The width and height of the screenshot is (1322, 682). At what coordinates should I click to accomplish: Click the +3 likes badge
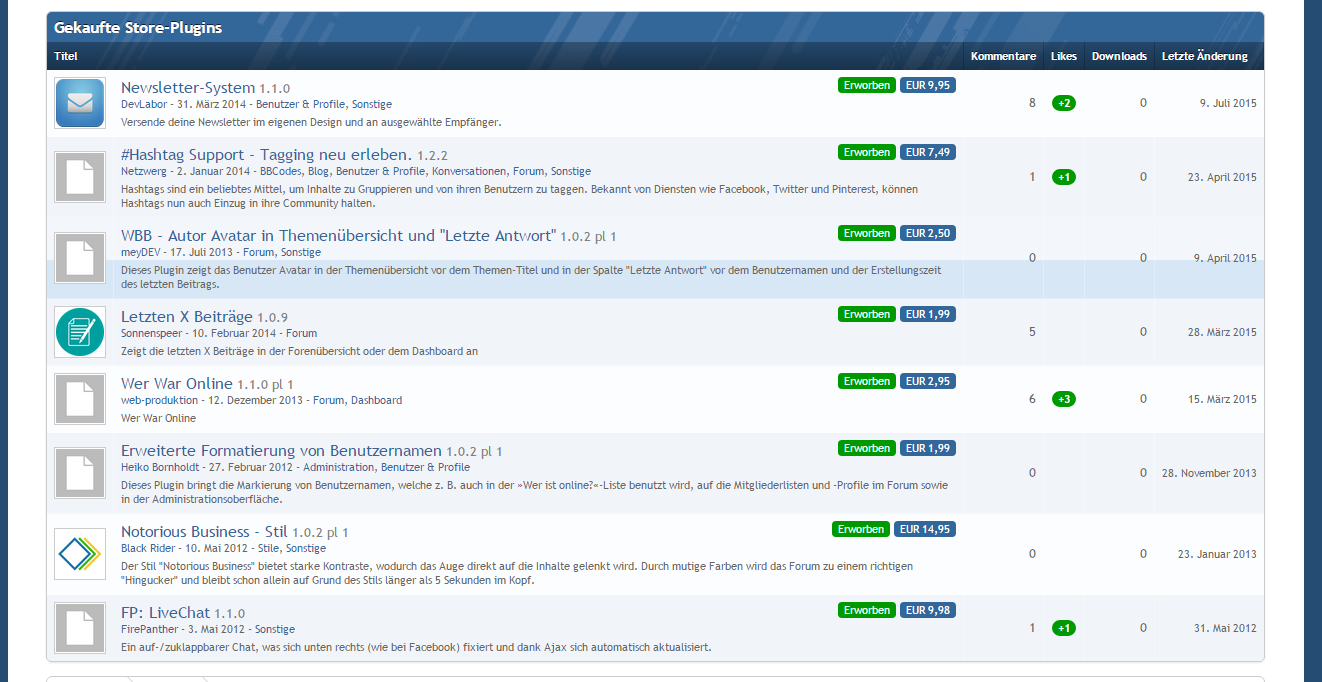[1064, 400]
